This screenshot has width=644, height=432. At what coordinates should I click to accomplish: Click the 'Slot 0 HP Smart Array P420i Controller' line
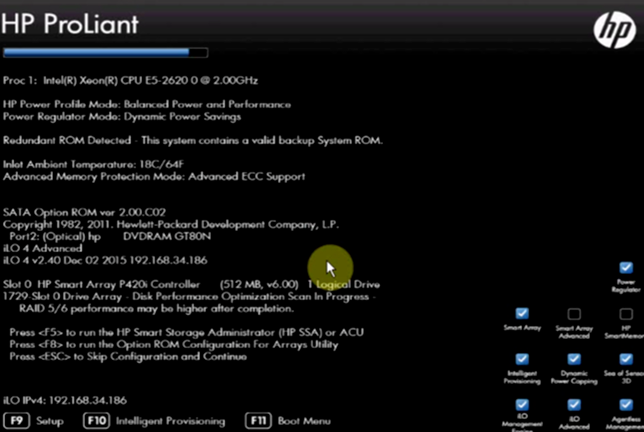tap(191, 284)
